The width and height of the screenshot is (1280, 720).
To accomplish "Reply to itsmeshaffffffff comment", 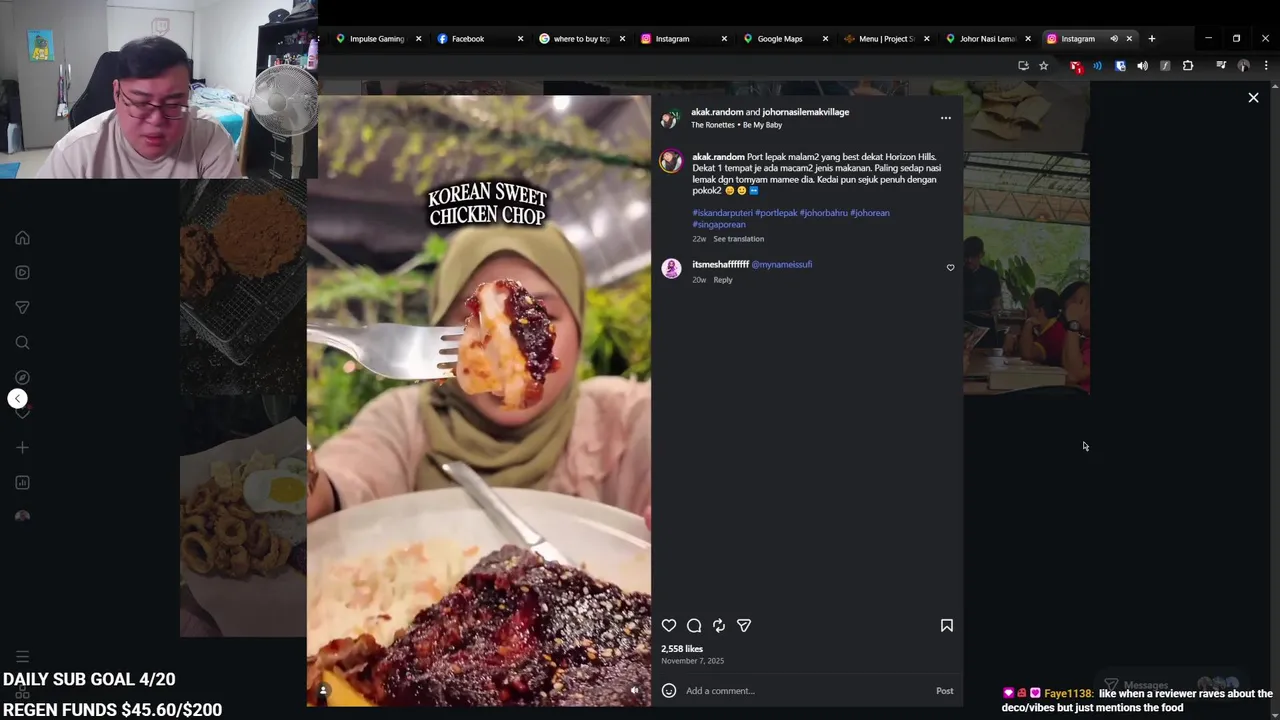I will [723, 280].
